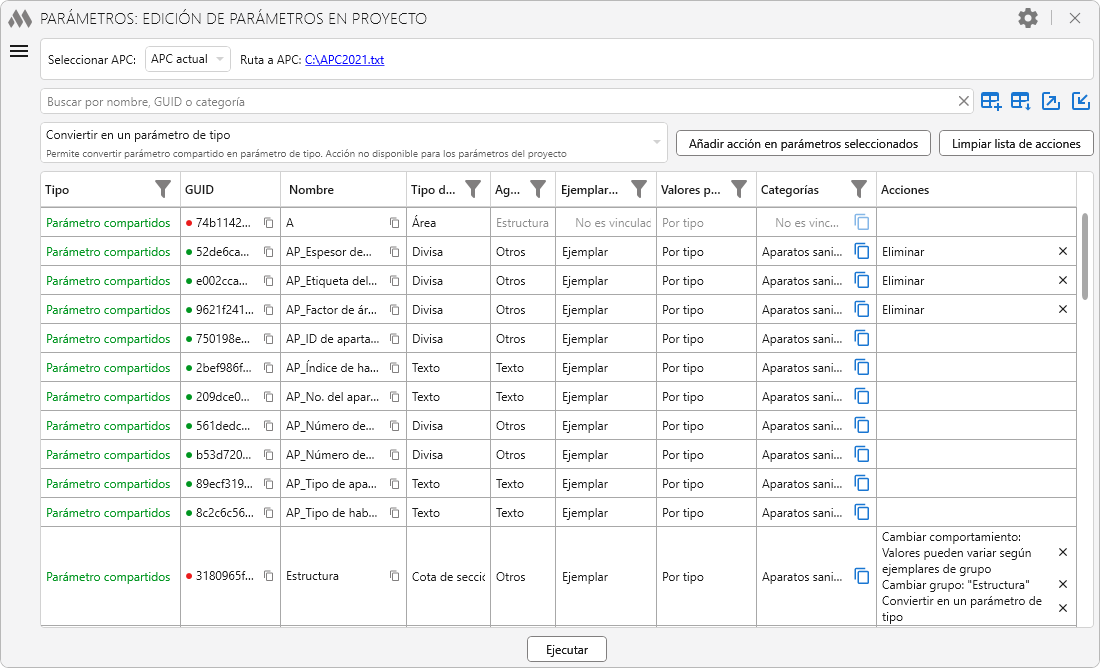The image size is (1100, 668).
Task: Remove Eliminar action from AP_Etiqueta row
Action: [1062, 281]
